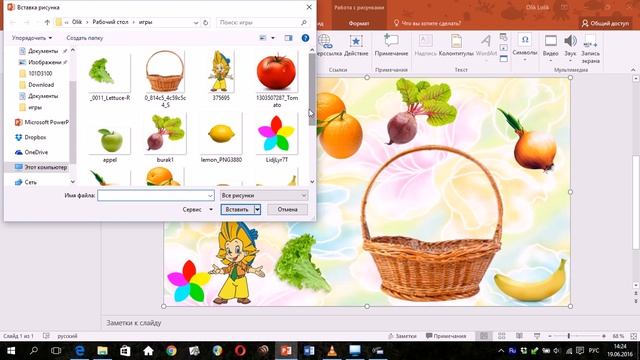The width and height of the screenshot is (640, 360).
Task: Open Chrome from the taskbar
Action: coord(171,351)
